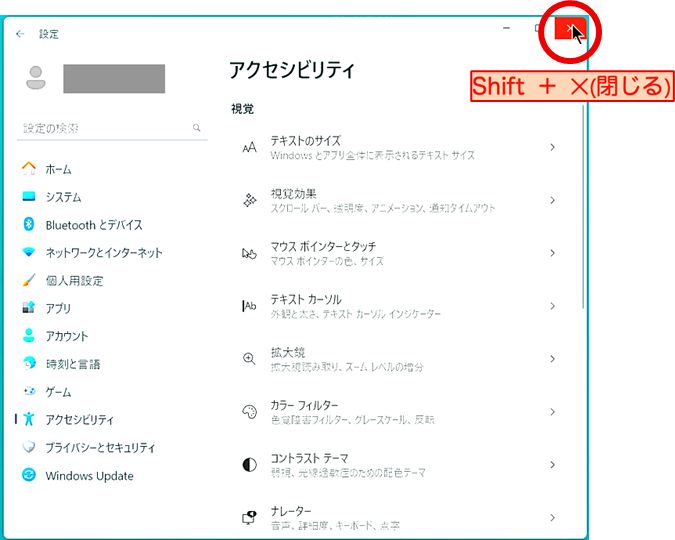The width and height of the screenshot is (675, 540).
Task: Click the search magnifier icon in settings search
Action: pyautogui.click(x=197, y=129)
